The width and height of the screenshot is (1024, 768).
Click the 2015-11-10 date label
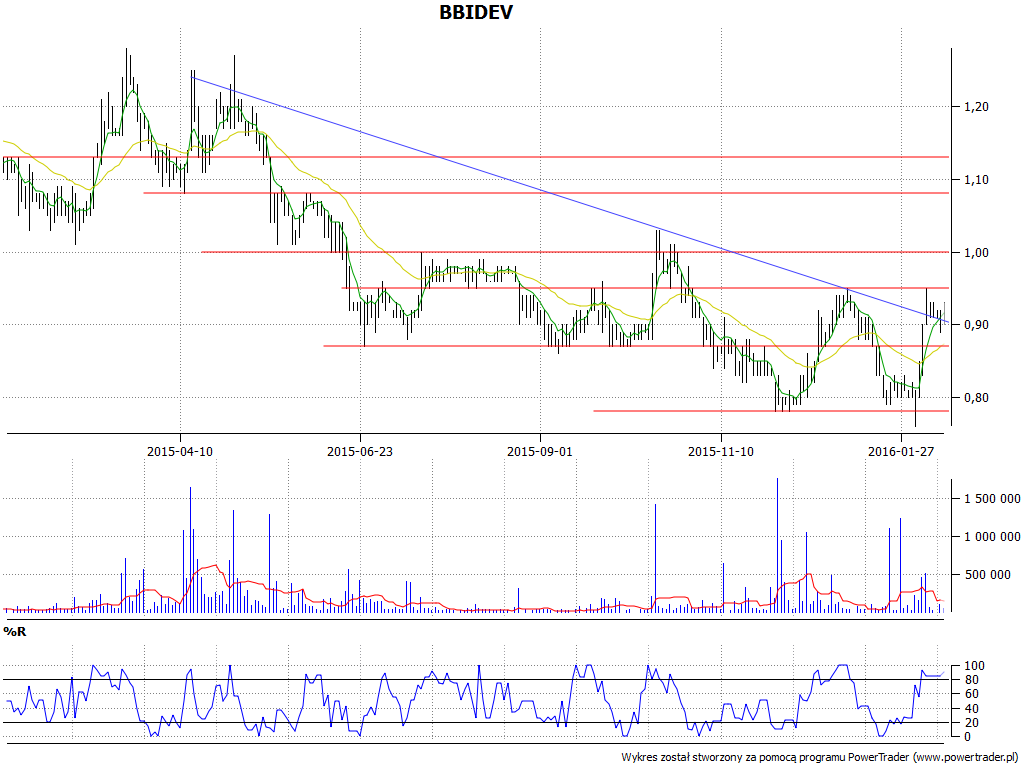[x=720, y=451]
